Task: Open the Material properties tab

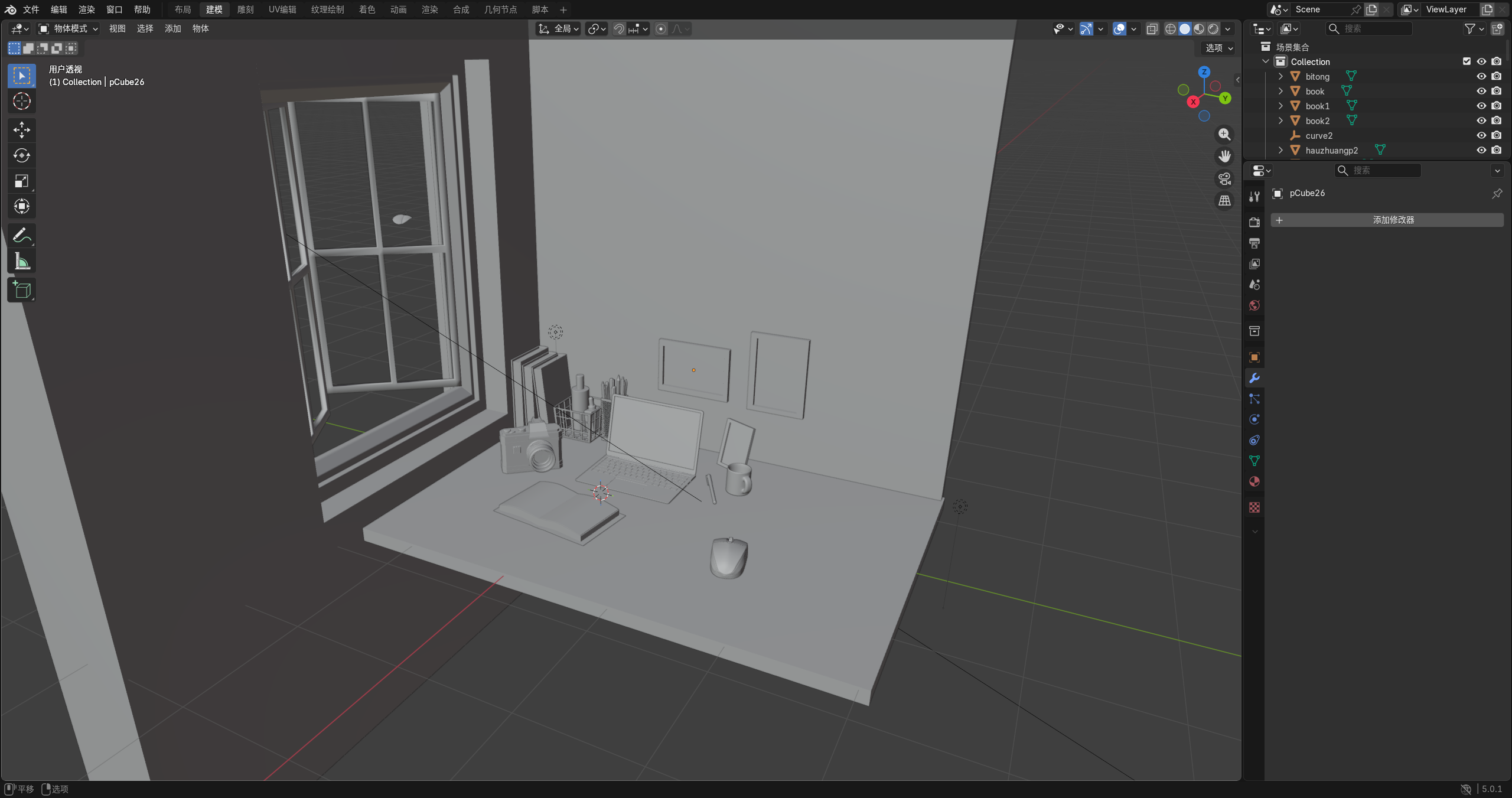Action: click(x=1254, y=481)
